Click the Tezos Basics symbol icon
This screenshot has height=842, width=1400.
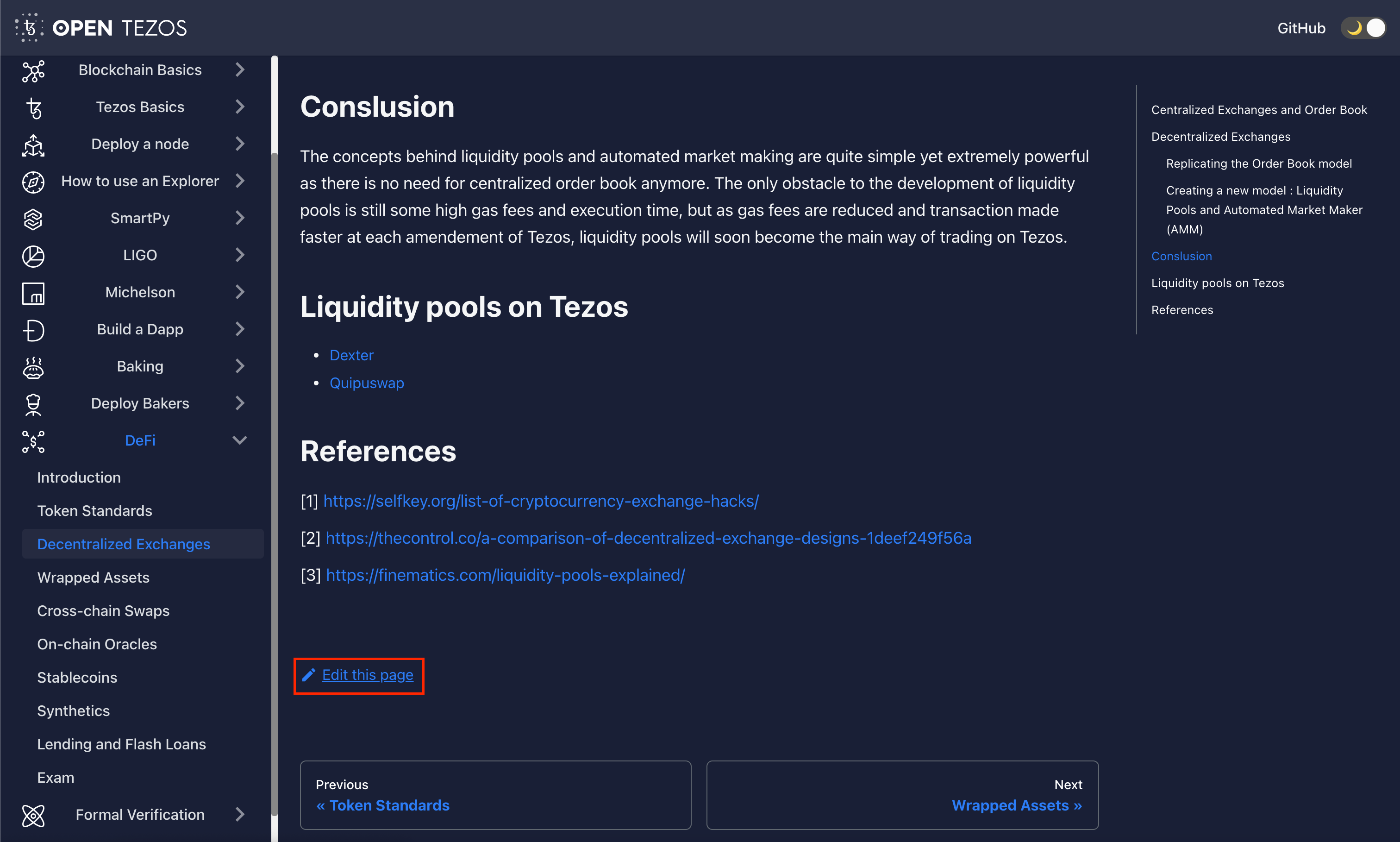click(x=33, y=108)
